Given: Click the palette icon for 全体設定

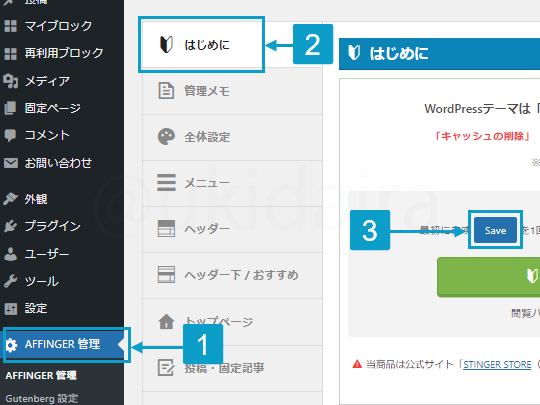Looking at the screenshot, I should tap(166, 137).
